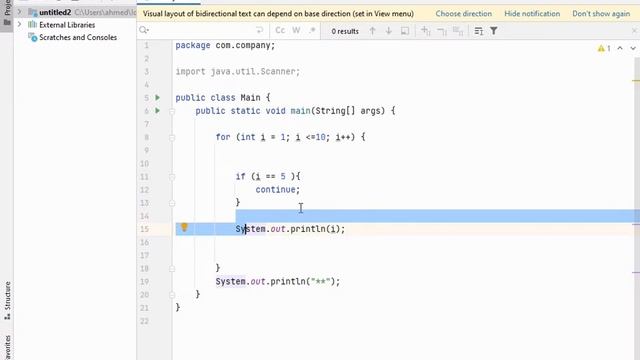This screenshot has width=640, height=360.
Task: Add selection for next occurrence icon
Action: pyautogui.click(x=426, y=31)
